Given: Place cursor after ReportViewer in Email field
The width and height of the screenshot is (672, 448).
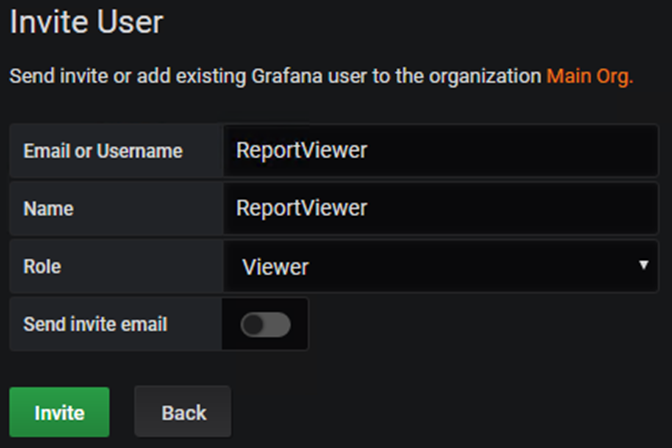Looking at the screenshot, I should click(x=370, y=151).
